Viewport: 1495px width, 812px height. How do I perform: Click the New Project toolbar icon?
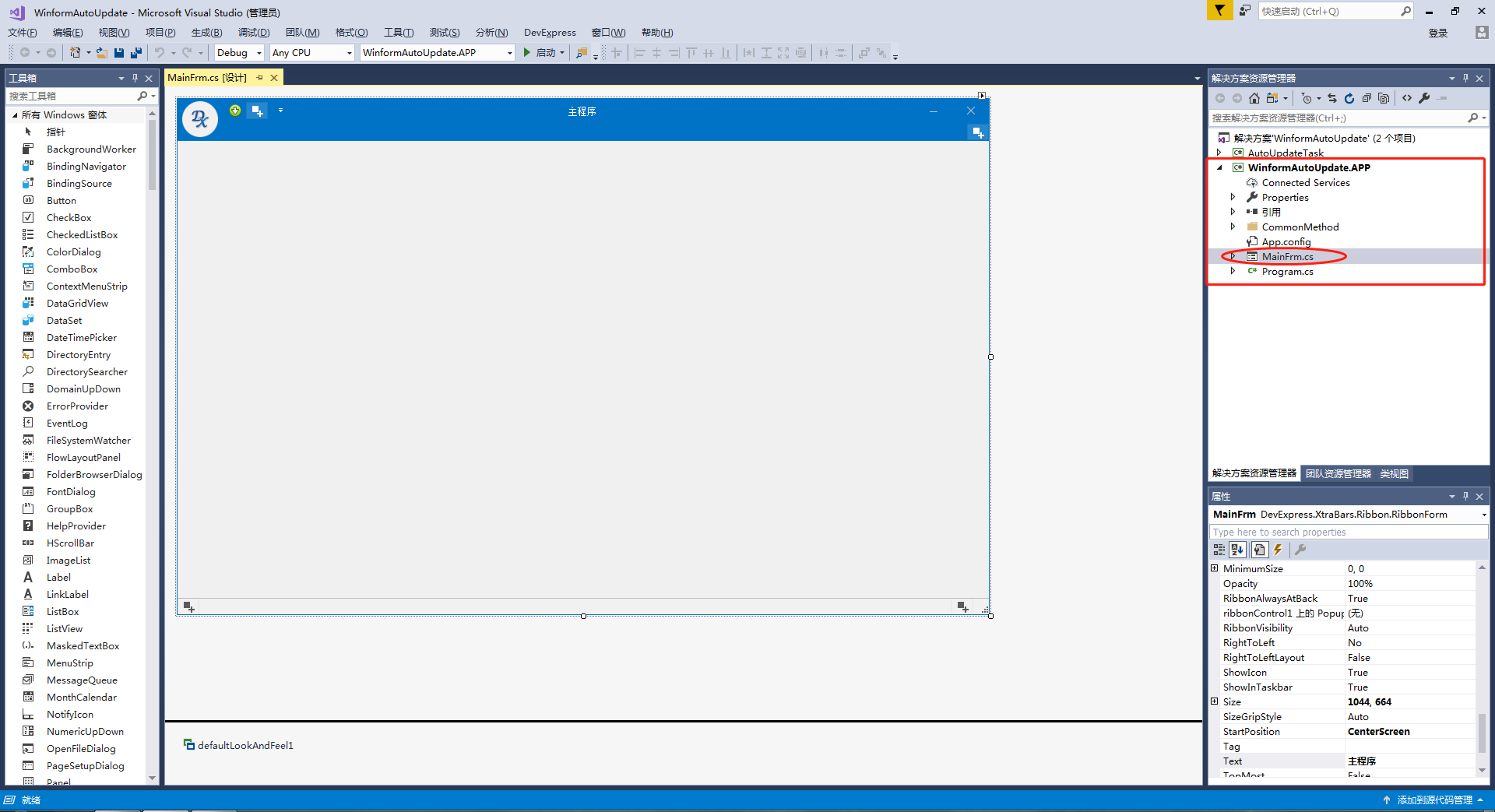coord(75,52)
